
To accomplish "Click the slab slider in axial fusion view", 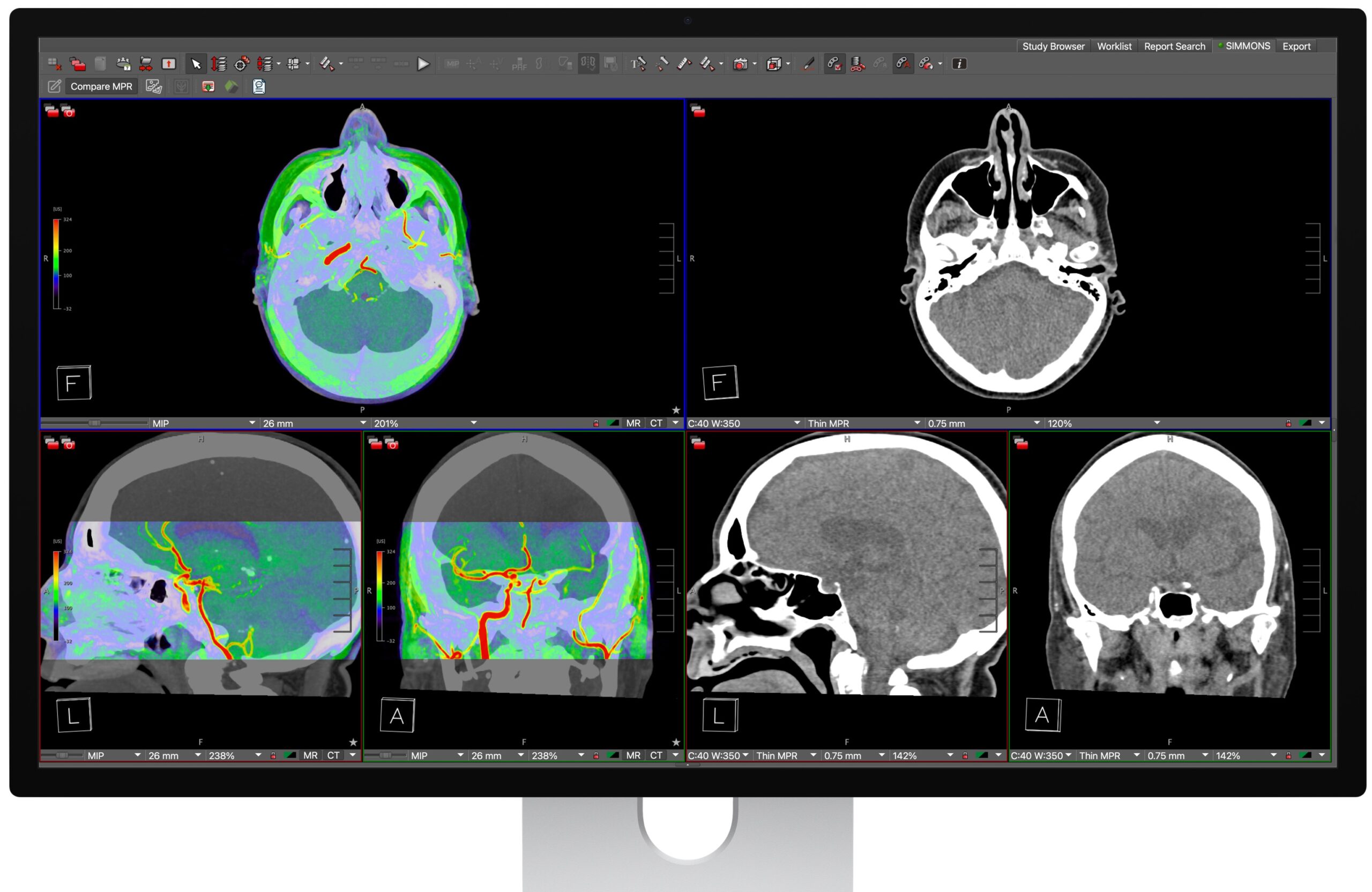I will (x=94, y=423).
